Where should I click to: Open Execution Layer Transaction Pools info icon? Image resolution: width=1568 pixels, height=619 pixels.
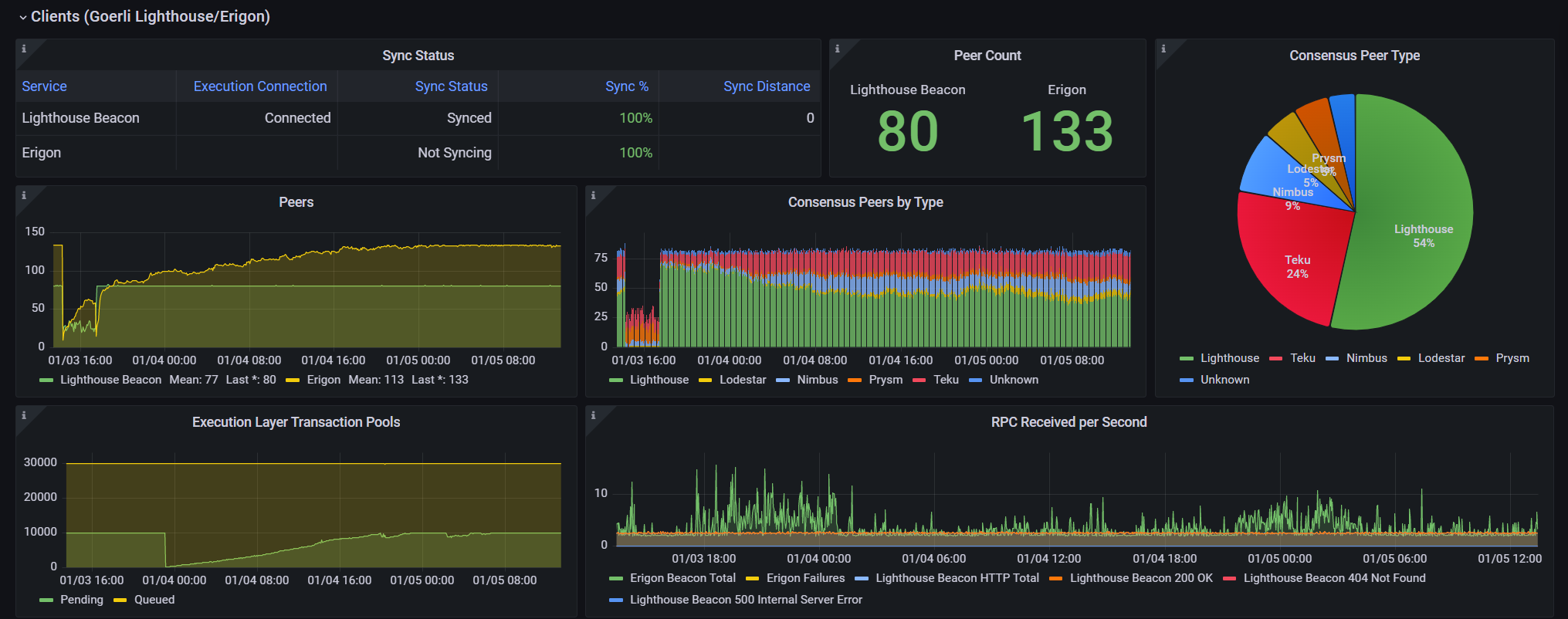(24, 415)
